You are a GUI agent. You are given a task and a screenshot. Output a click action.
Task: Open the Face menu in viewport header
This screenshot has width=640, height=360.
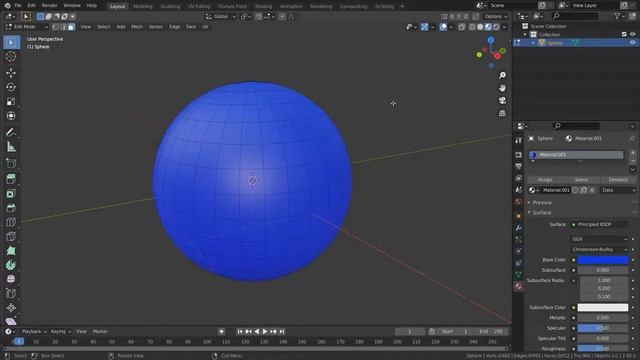191,27
